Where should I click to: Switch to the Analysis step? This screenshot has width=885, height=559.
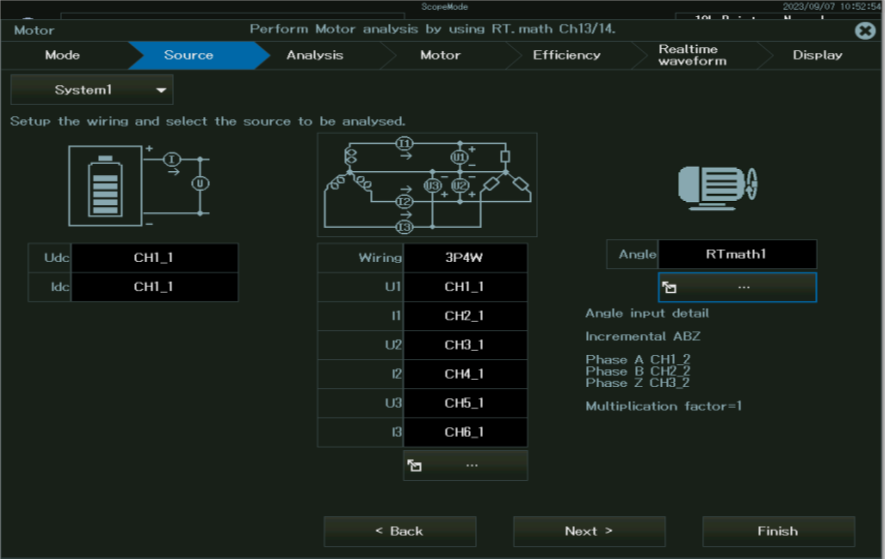[x=314, y=55]
